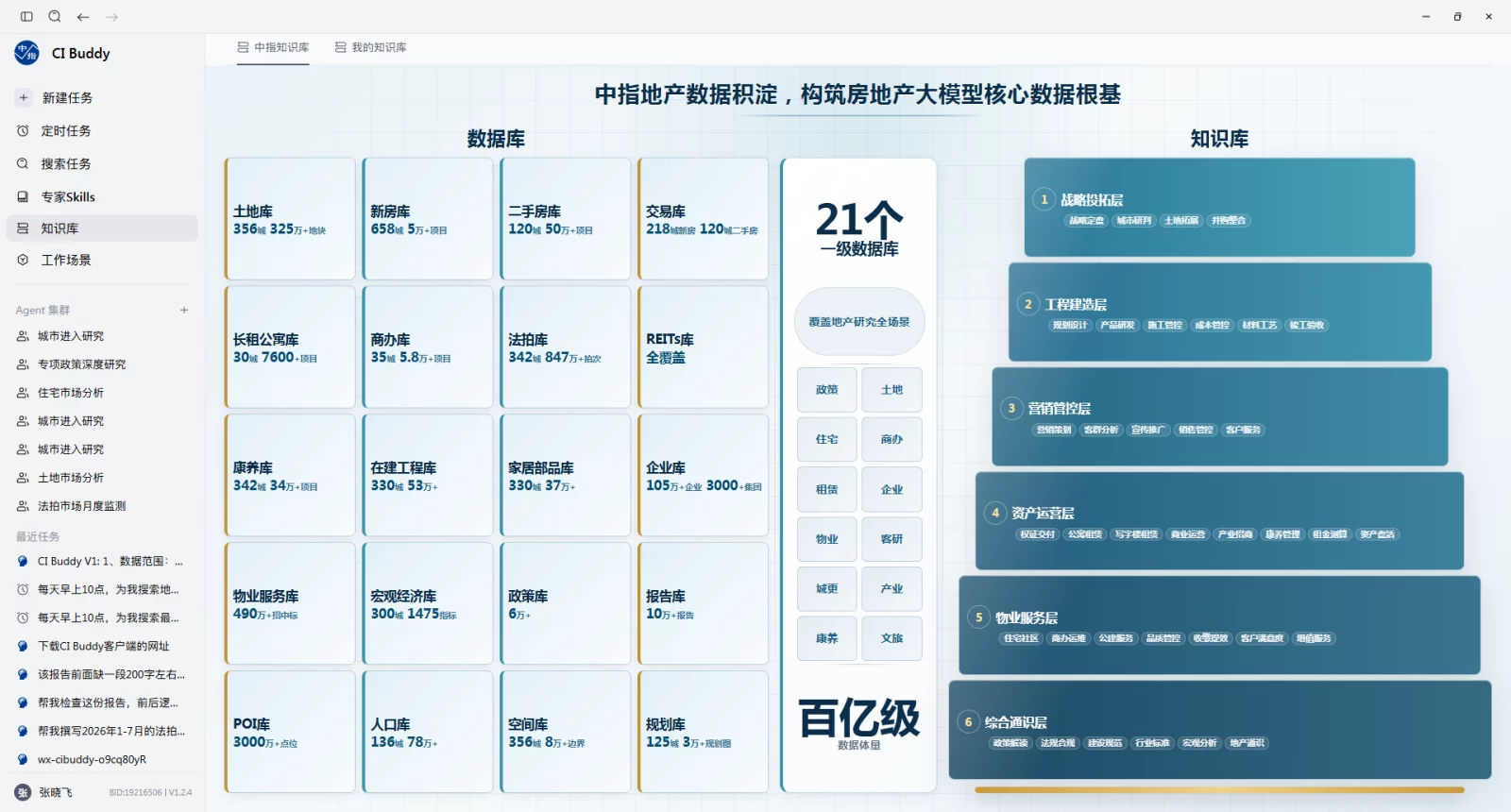Image resolution: width=1511 pixels, height=812 pixels.
Task: Select the 租赁 scene tag
Action: coord(827,489)
